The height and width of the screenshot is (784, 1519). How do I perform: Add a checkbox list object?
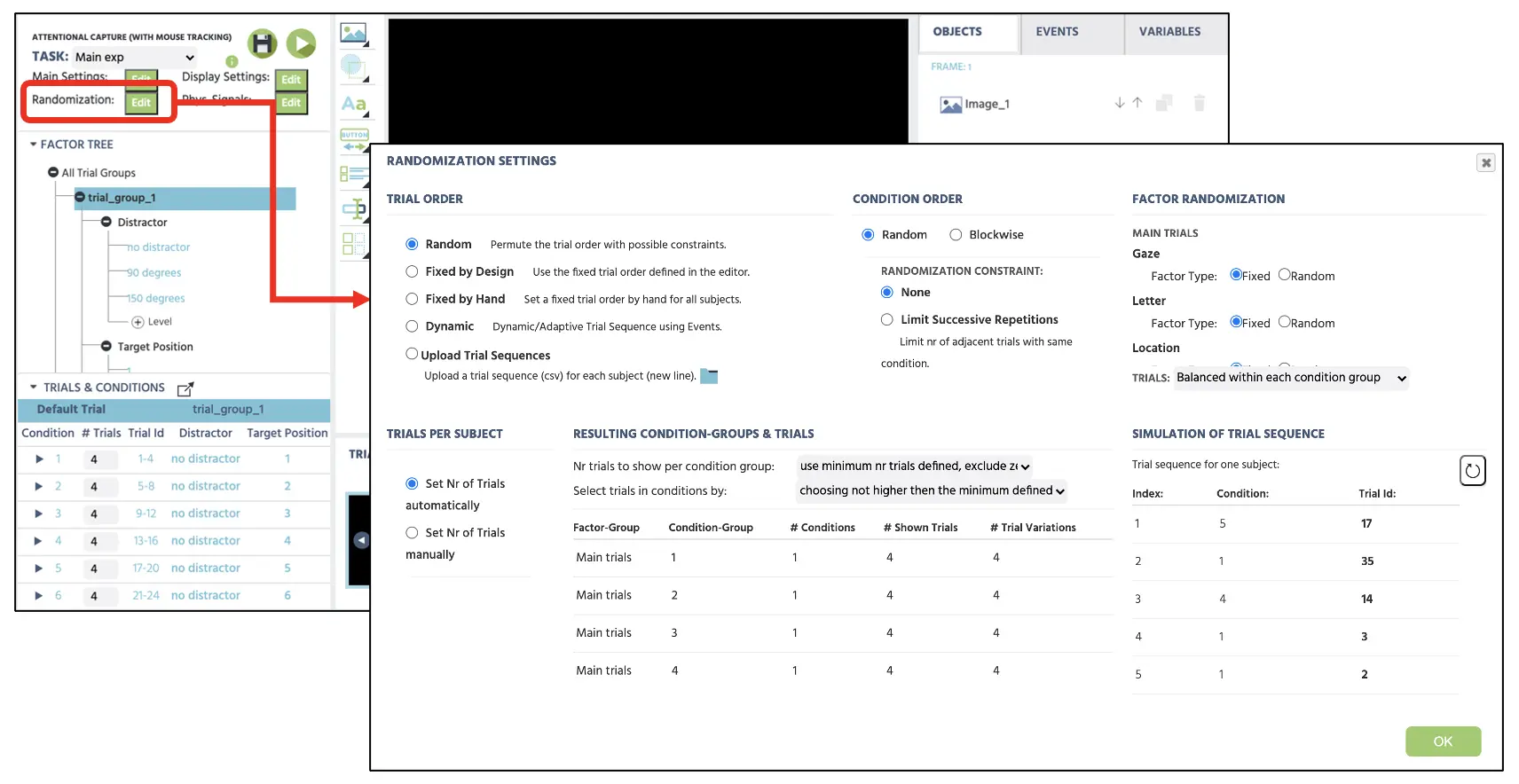[353, 174]
